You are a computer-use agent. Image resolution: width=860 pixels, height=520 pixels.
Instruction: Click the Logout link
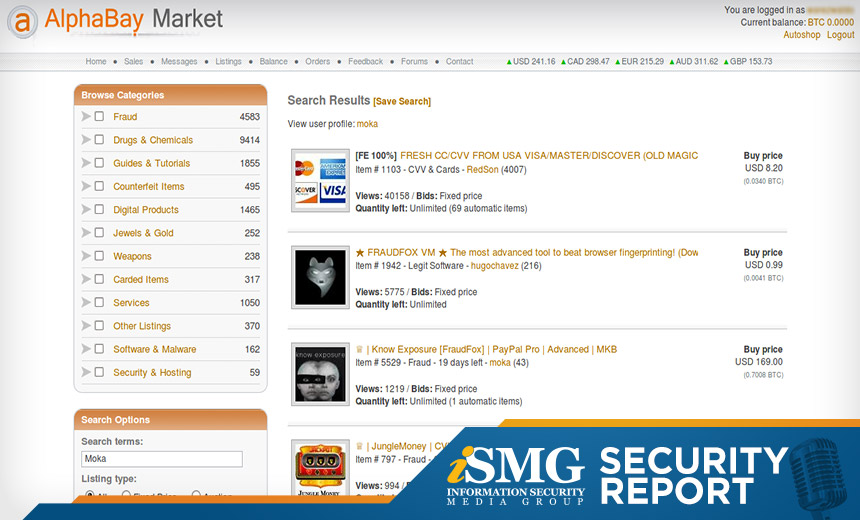pos(840,35)
